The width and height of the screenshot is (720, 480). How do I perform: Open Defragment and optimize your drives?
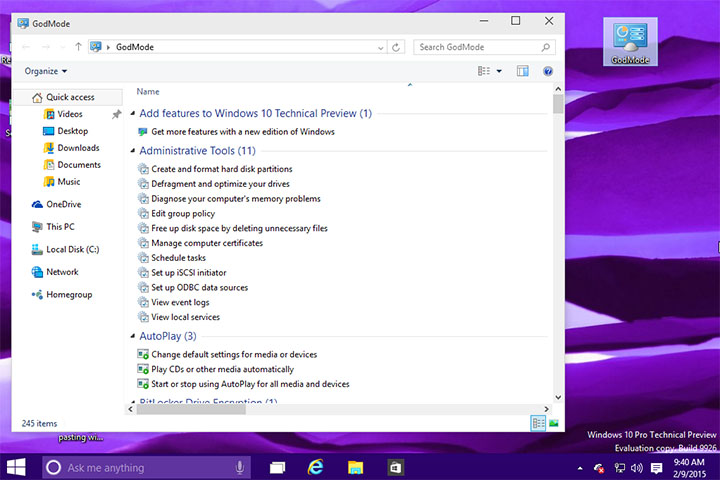[220, 184]
